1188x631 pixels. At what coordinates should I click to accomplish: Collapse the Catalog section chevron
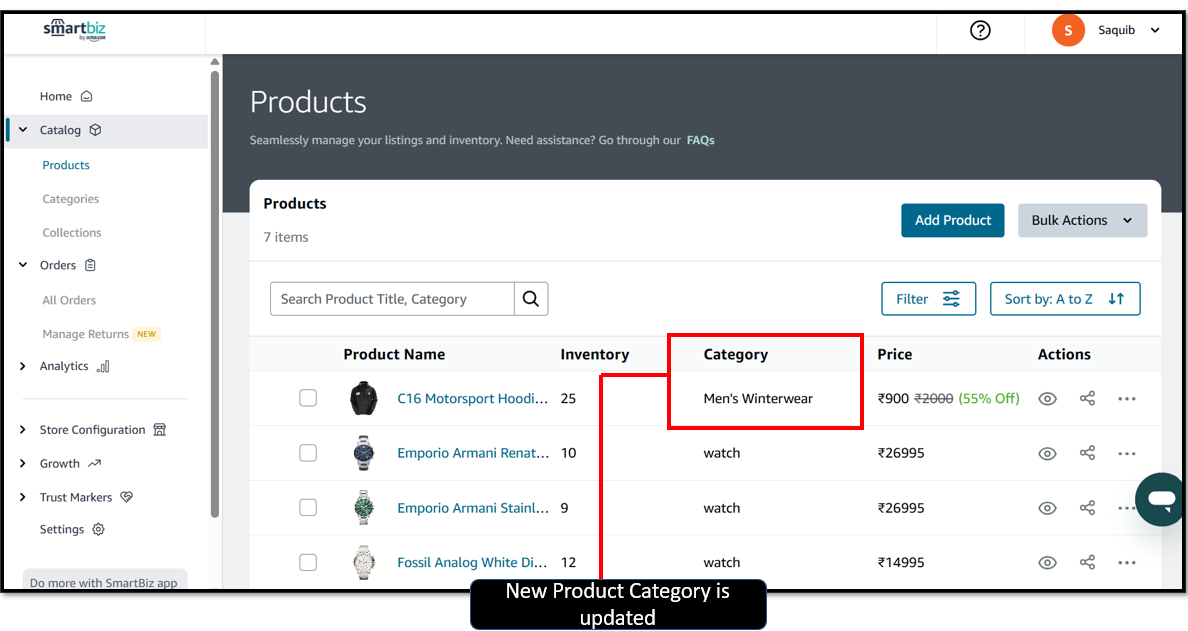[x=23, y=130]
